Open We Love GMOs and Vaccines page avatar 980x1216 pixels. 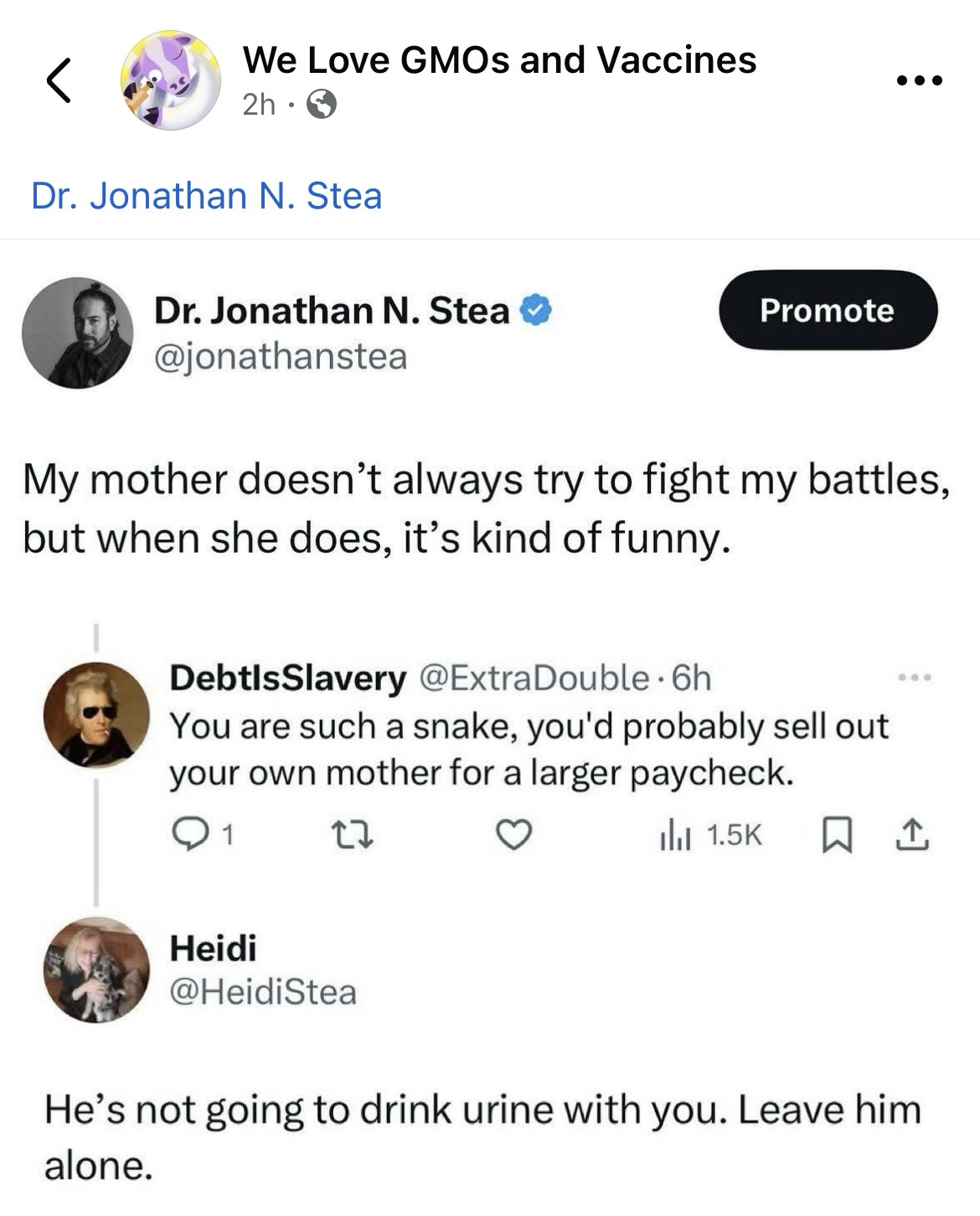pyautogui.click(x=170, y=80)
